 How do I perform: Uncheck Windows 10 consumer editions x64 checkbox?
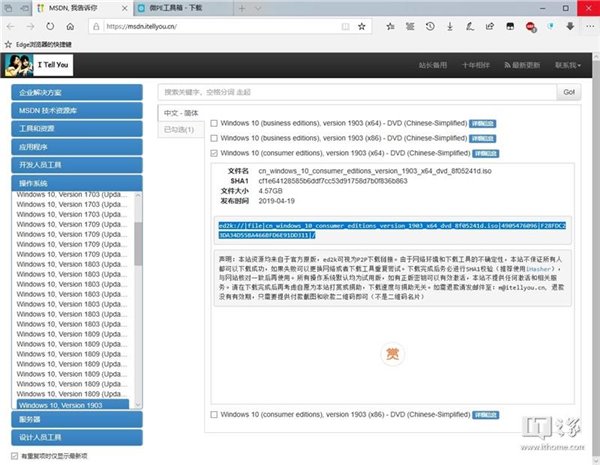214,153
